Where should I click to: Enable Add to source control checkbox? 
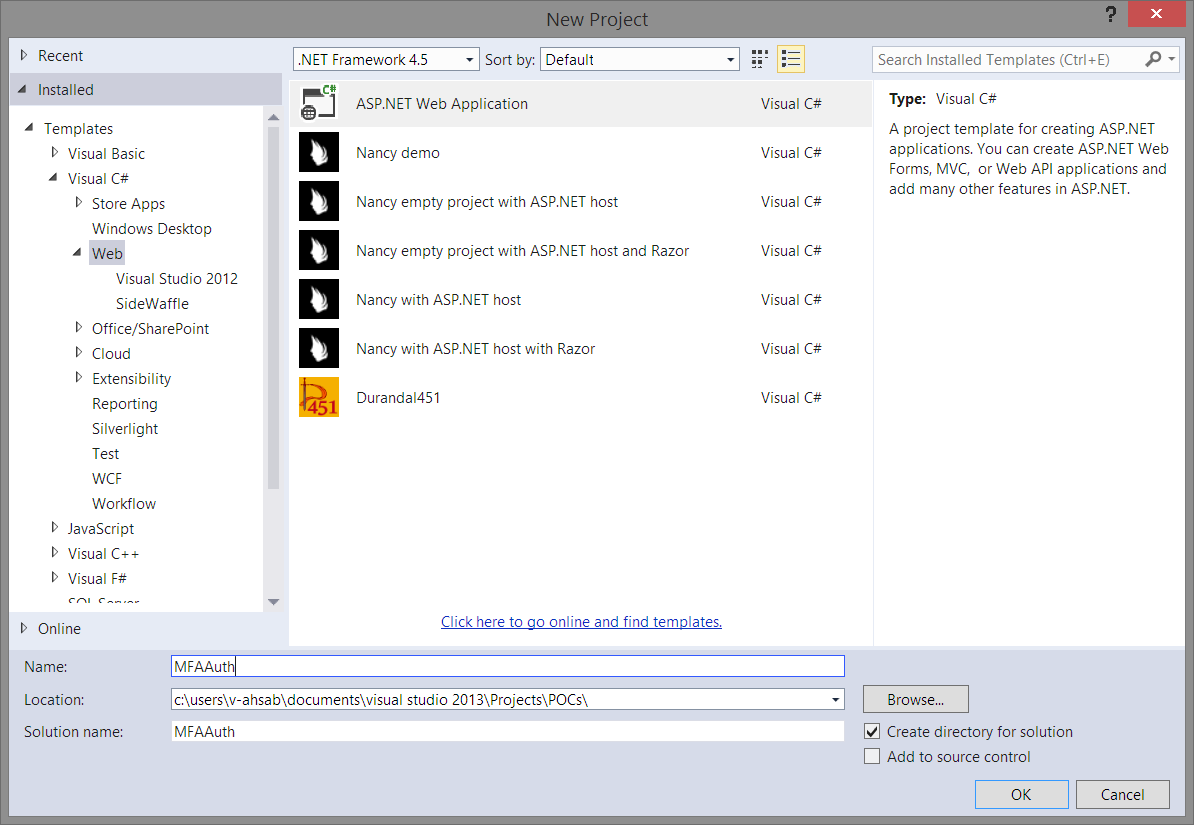click(x=872, y=756)
